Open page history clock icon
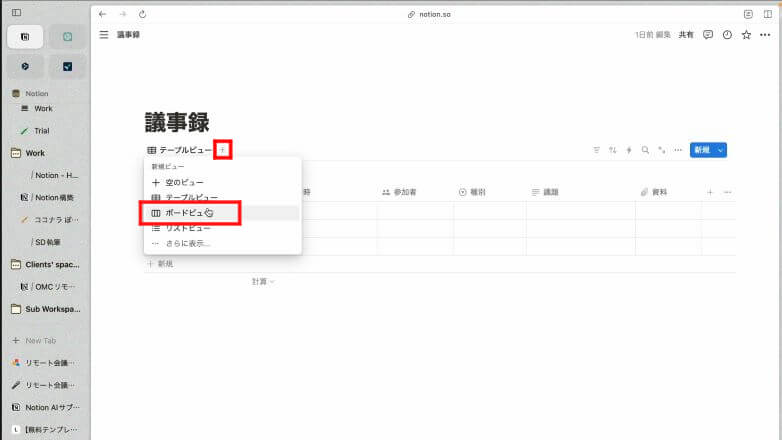Screen dimensions: 782x440 pyautogui.click(x=727, y=34)
